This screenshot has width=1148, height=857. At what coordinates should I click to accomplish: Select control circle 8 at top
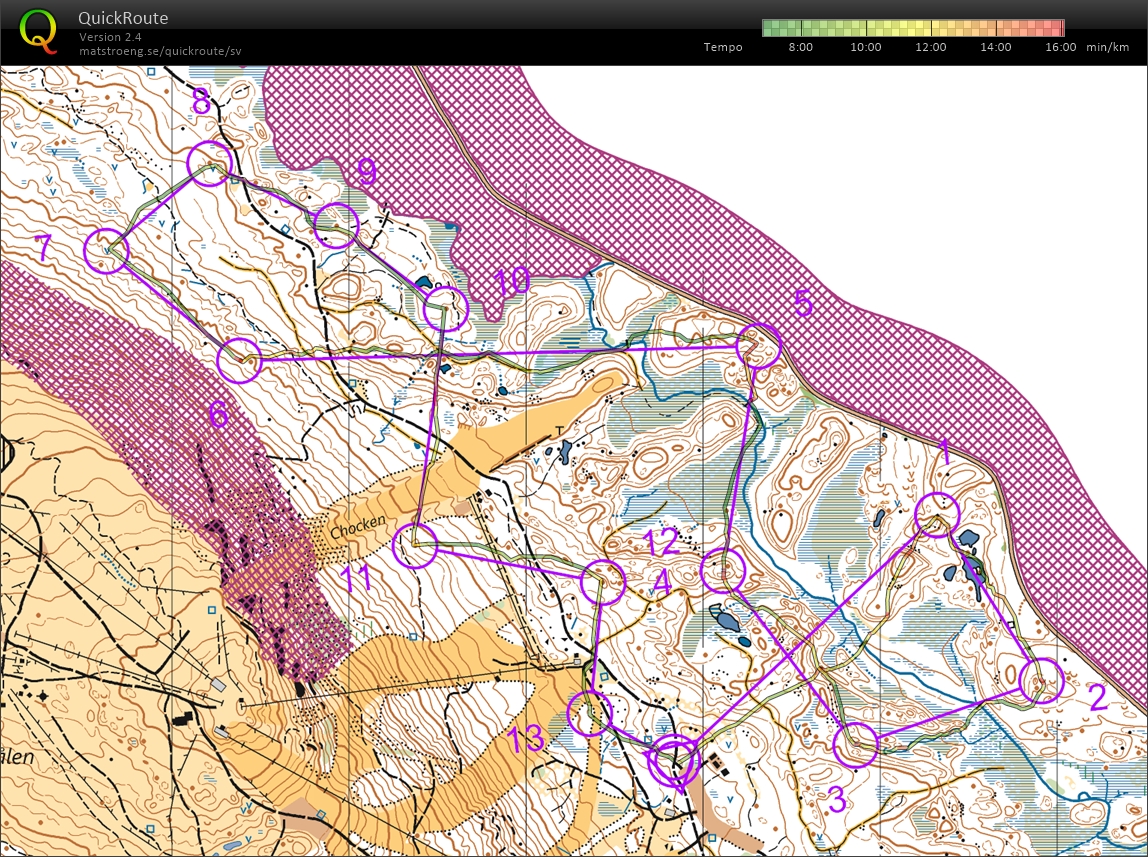pos(209,163)
